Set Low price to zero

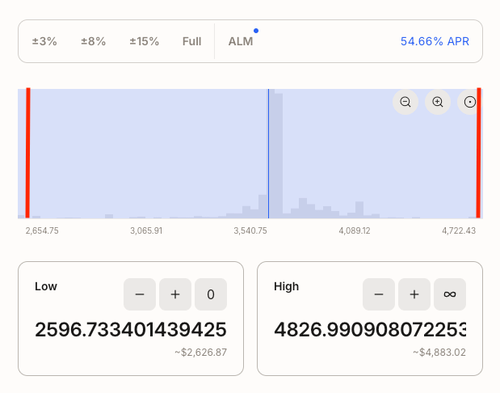[211, 294]
